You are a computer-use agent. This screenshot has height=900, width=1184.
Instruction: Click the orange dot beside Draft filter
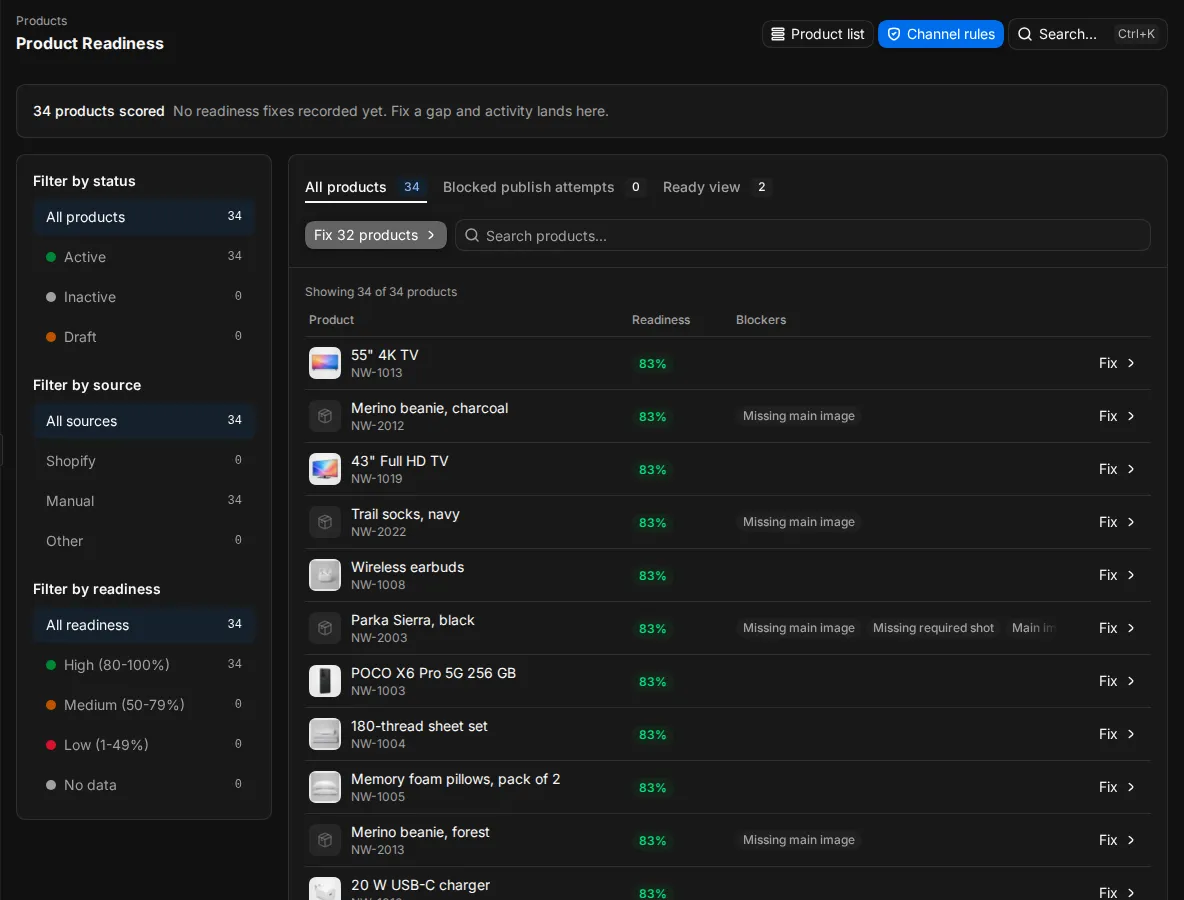click(x=51, y=337)
